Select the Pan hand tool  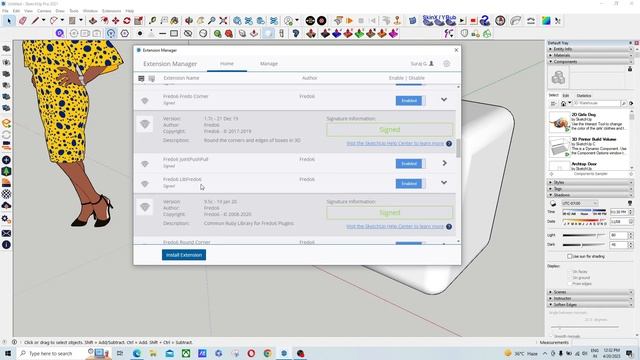[x=200, y=20]
